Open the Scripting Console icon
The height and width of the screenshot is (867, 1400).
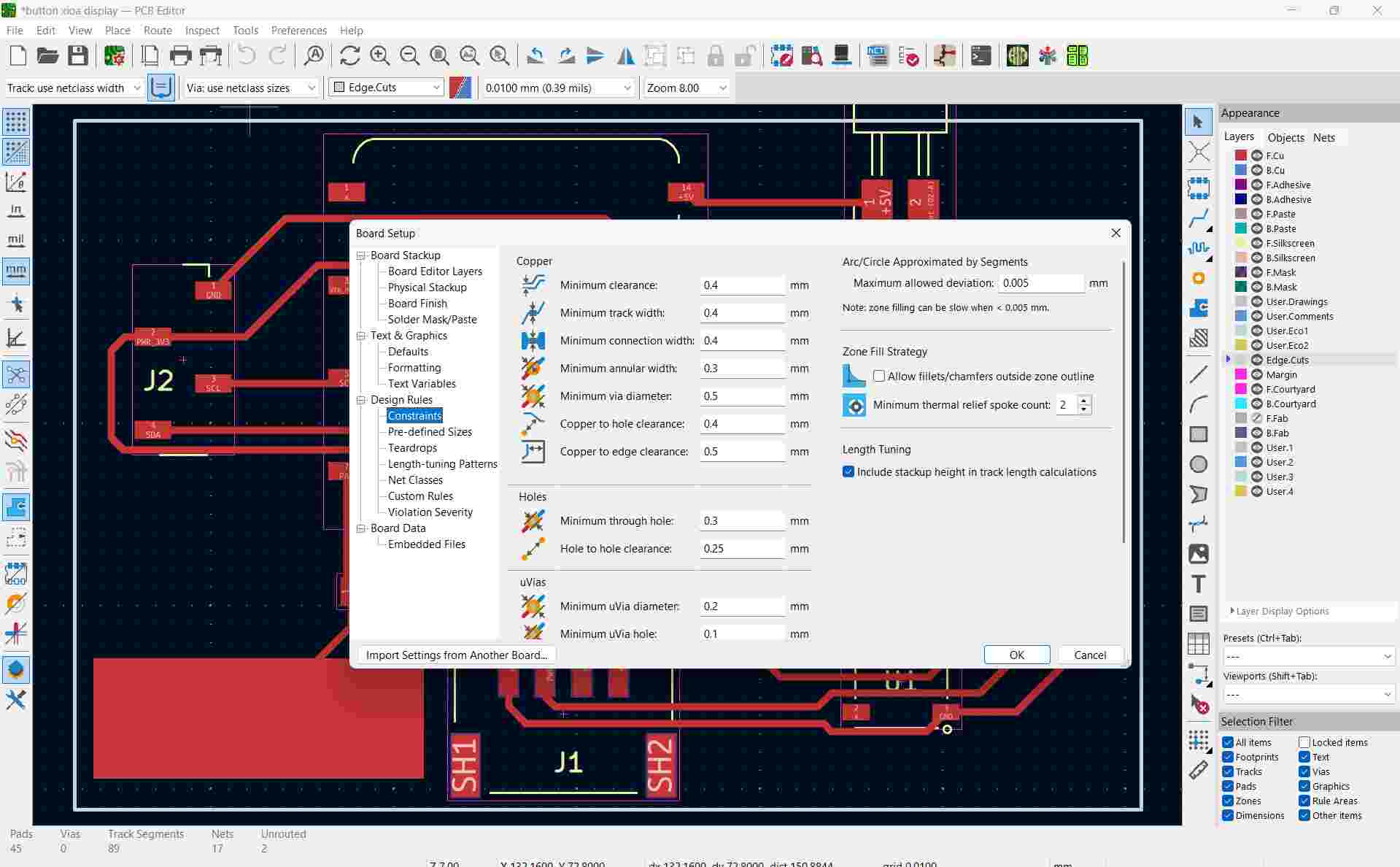click(x=981, y=56)
